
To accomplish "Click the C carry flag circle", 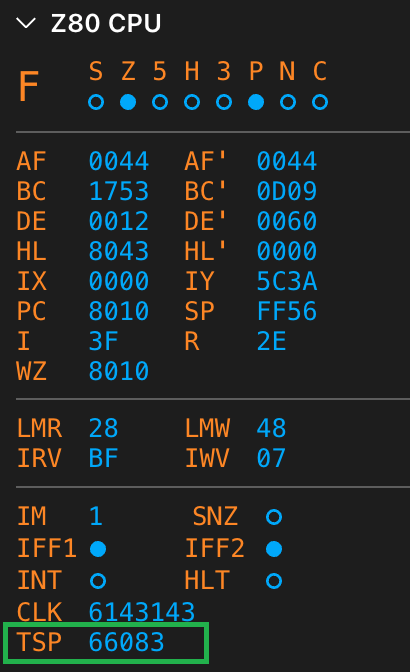I will [x=320, y=102].
